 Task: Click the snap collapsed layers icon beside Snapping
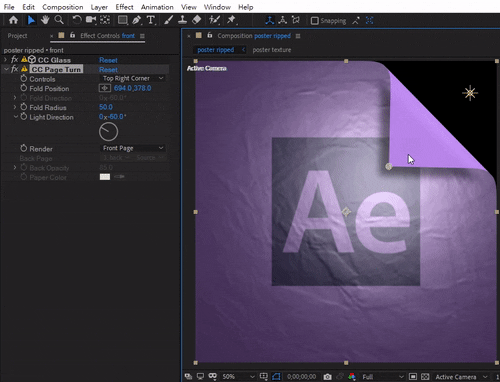coord(356,21)
